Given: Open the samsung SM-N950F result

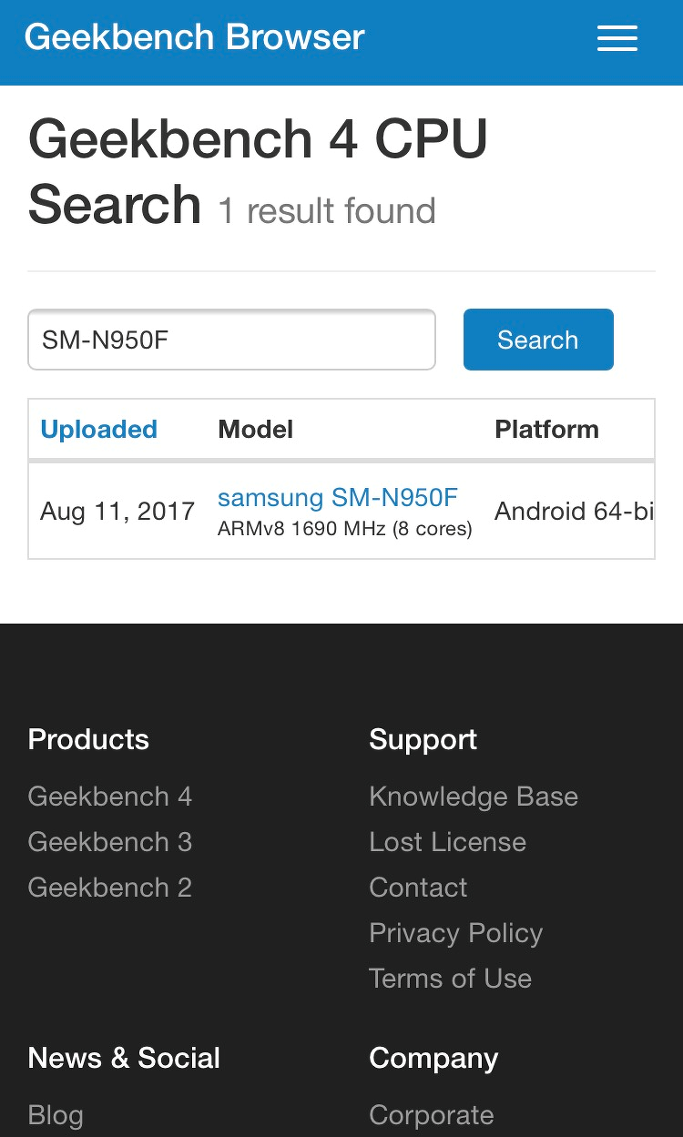Looking at the screenshot, I should click(337, 497).
